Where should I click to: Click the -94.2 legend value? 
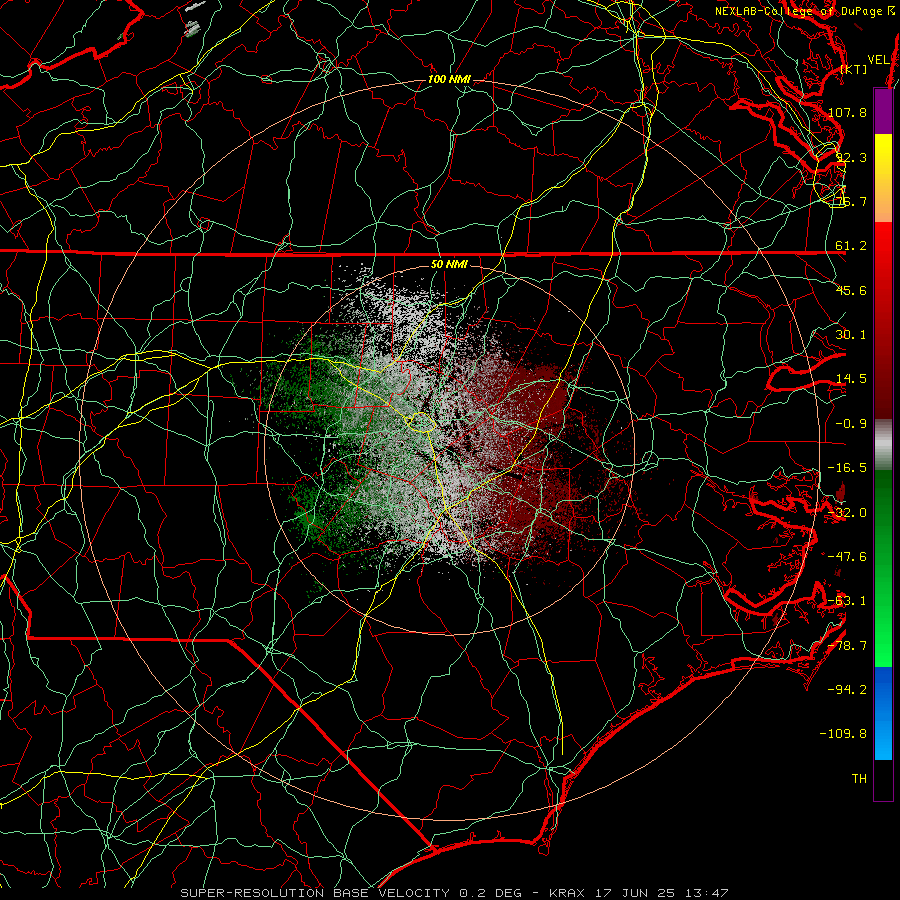[847, 689]
